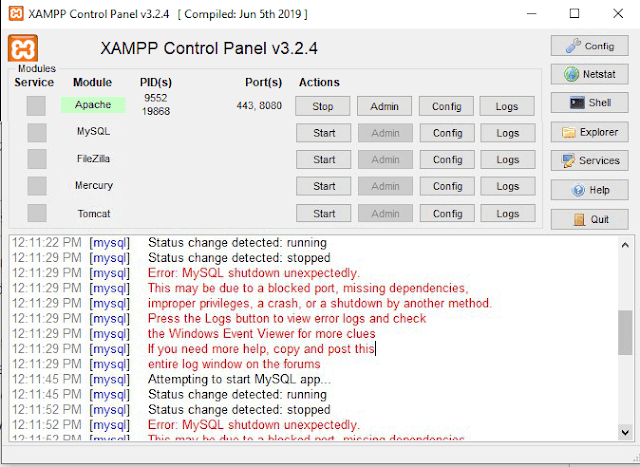Select the Tomcat module label
The image size is (640, 467).
[94, 213]
